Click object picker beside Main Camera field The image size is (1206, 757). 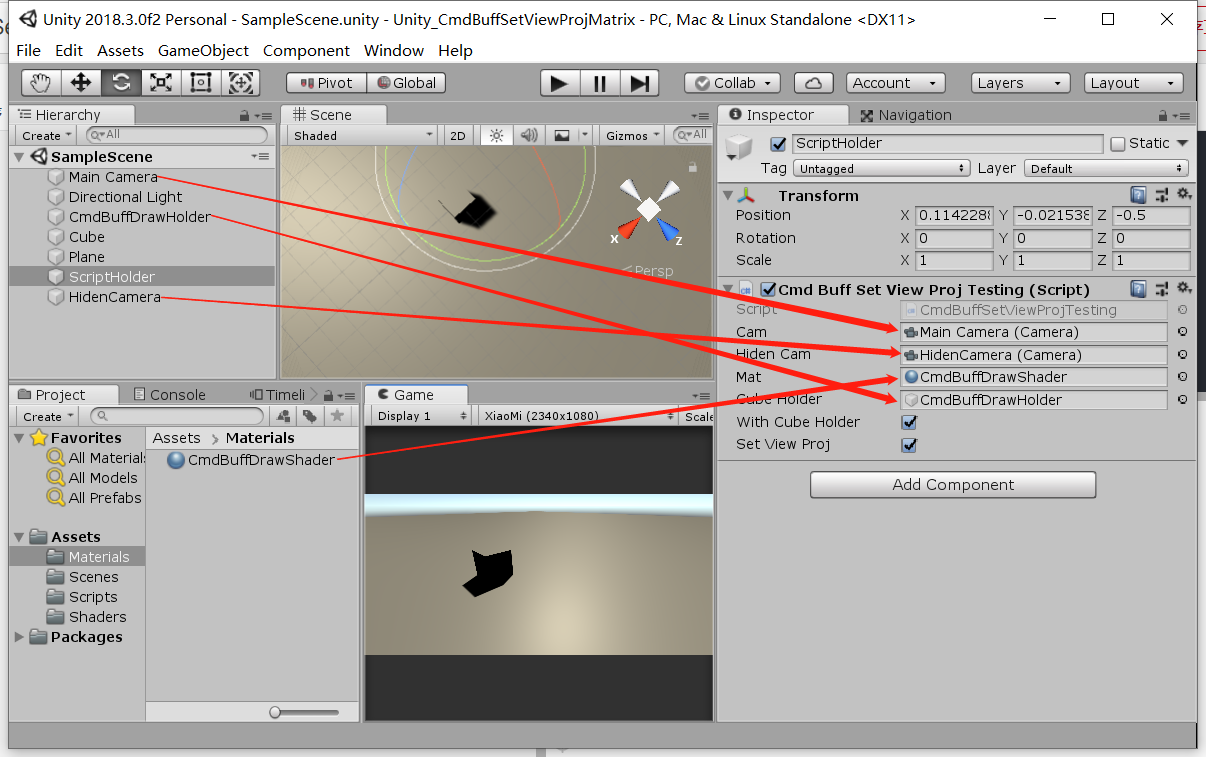[1182, 333]
